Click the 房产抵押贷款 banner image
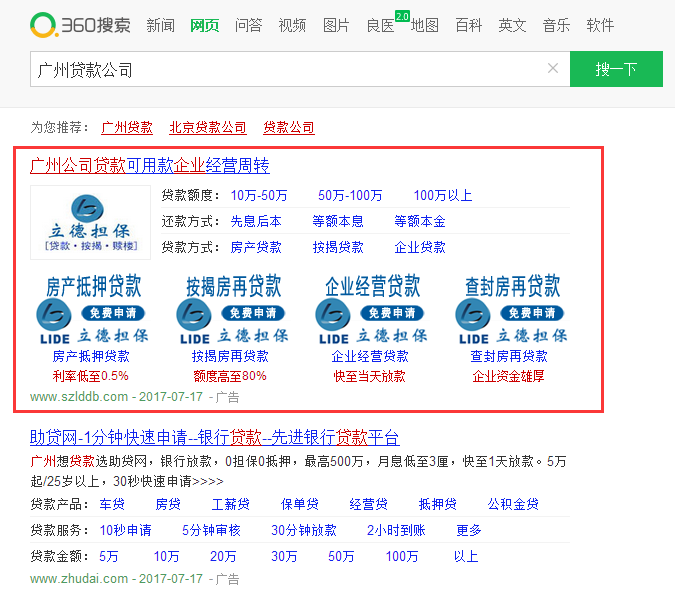 [x=90, y=309]
